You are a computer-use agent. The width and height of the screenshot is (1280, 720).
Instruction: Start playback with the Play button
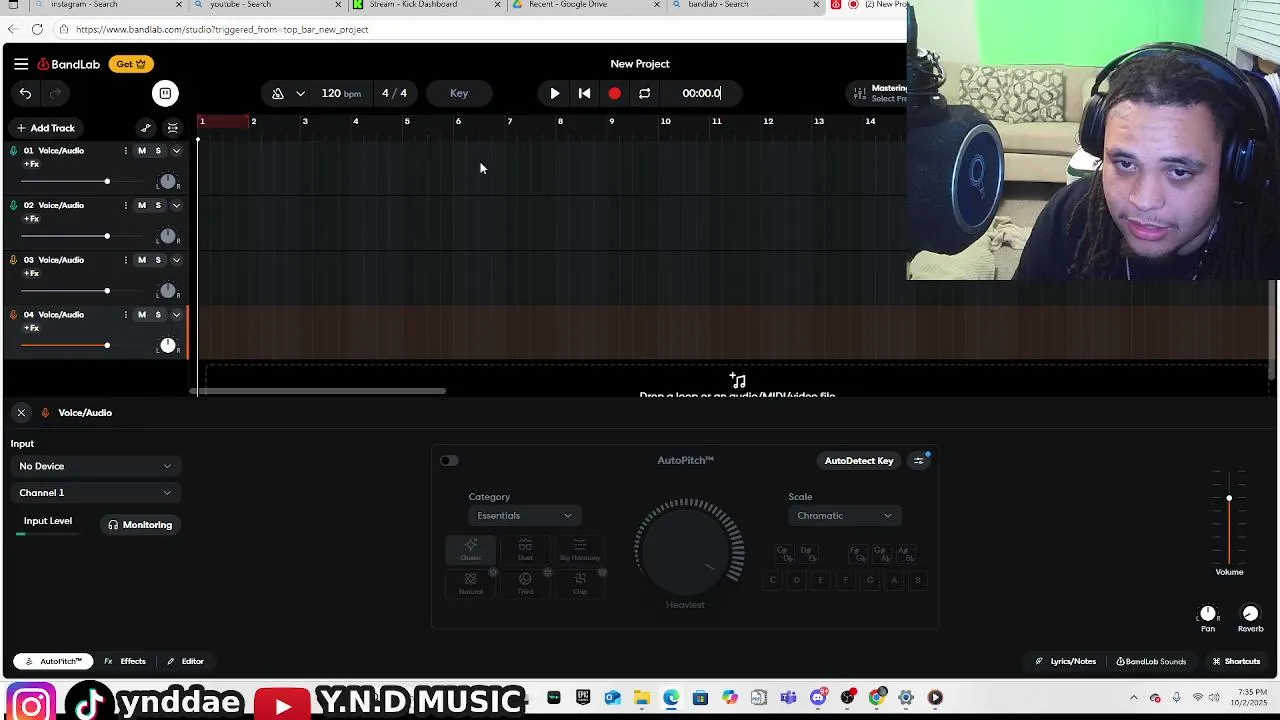(555, 93)
